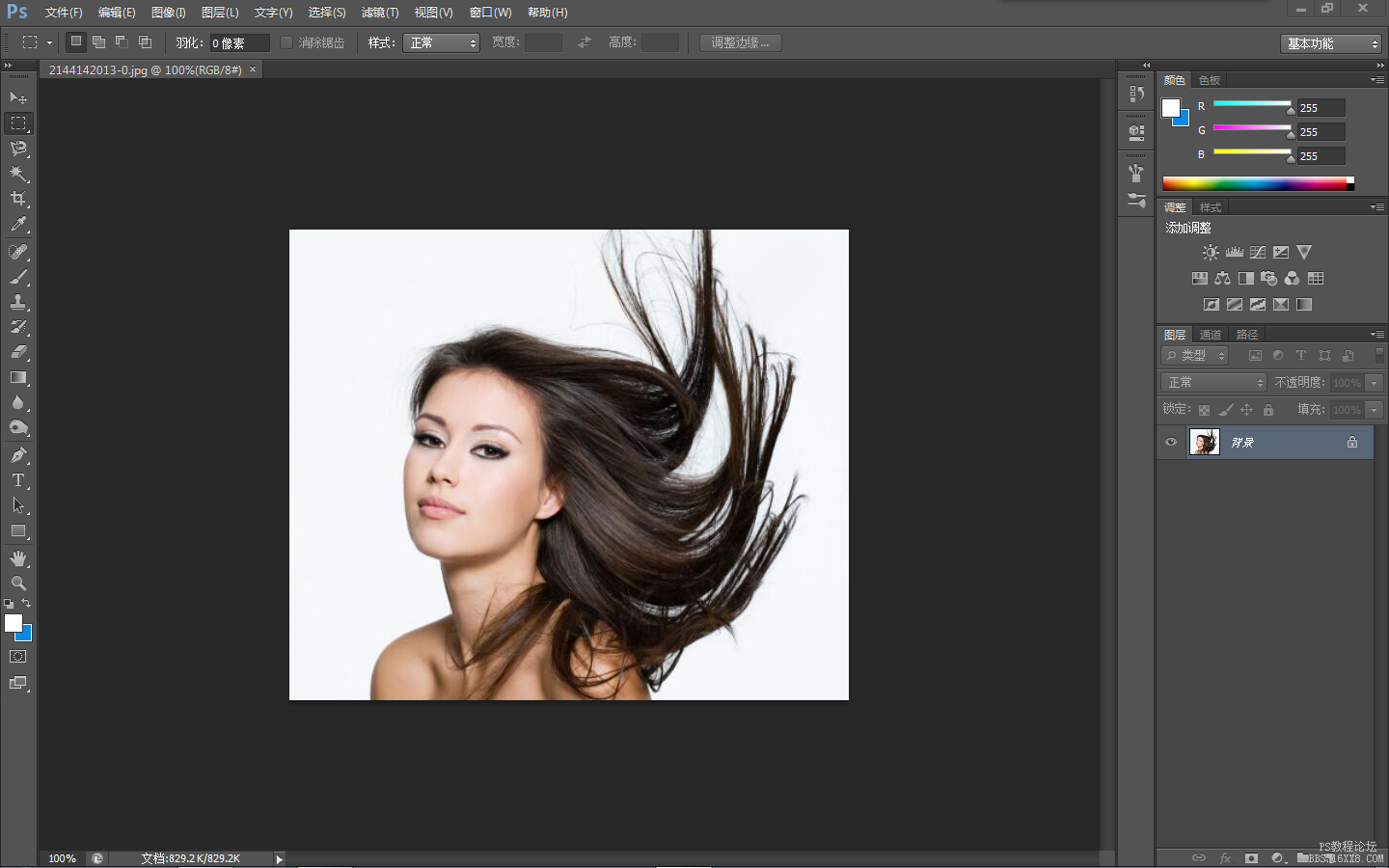1389x868 pixels.
Task: Add a Levels adjustment
Action: coord(1235,252)
